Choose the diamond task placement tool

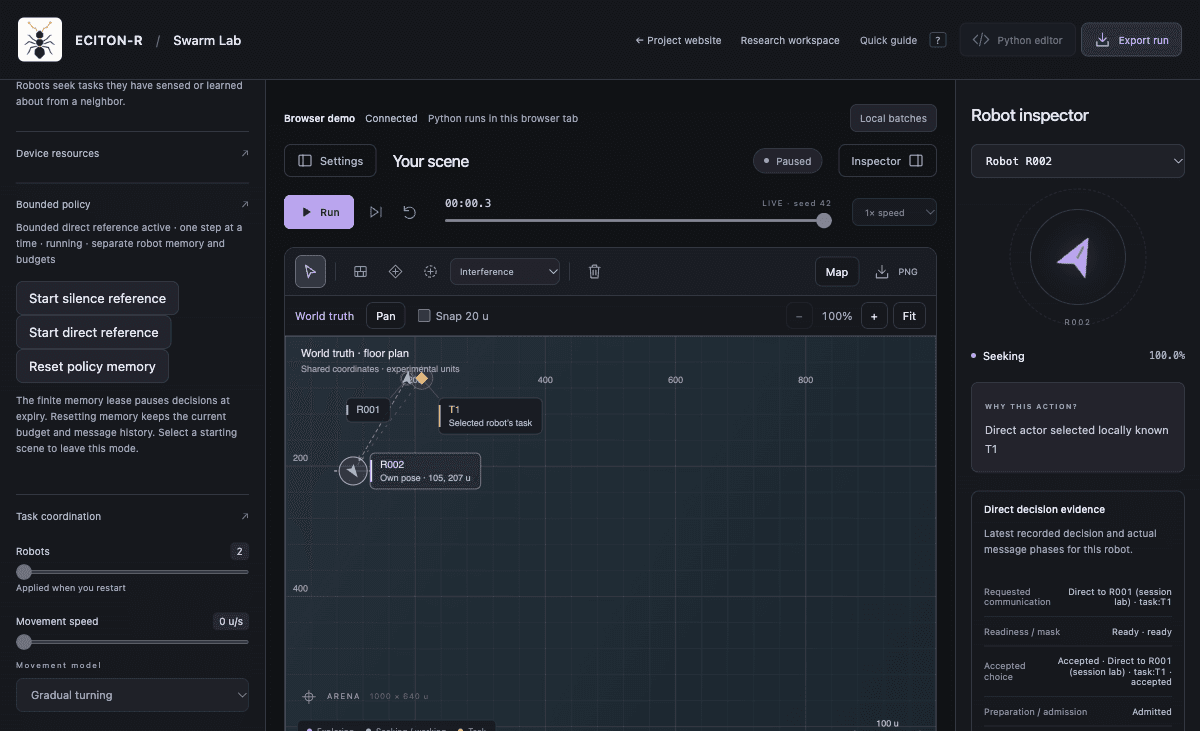[x=395, y=271]
